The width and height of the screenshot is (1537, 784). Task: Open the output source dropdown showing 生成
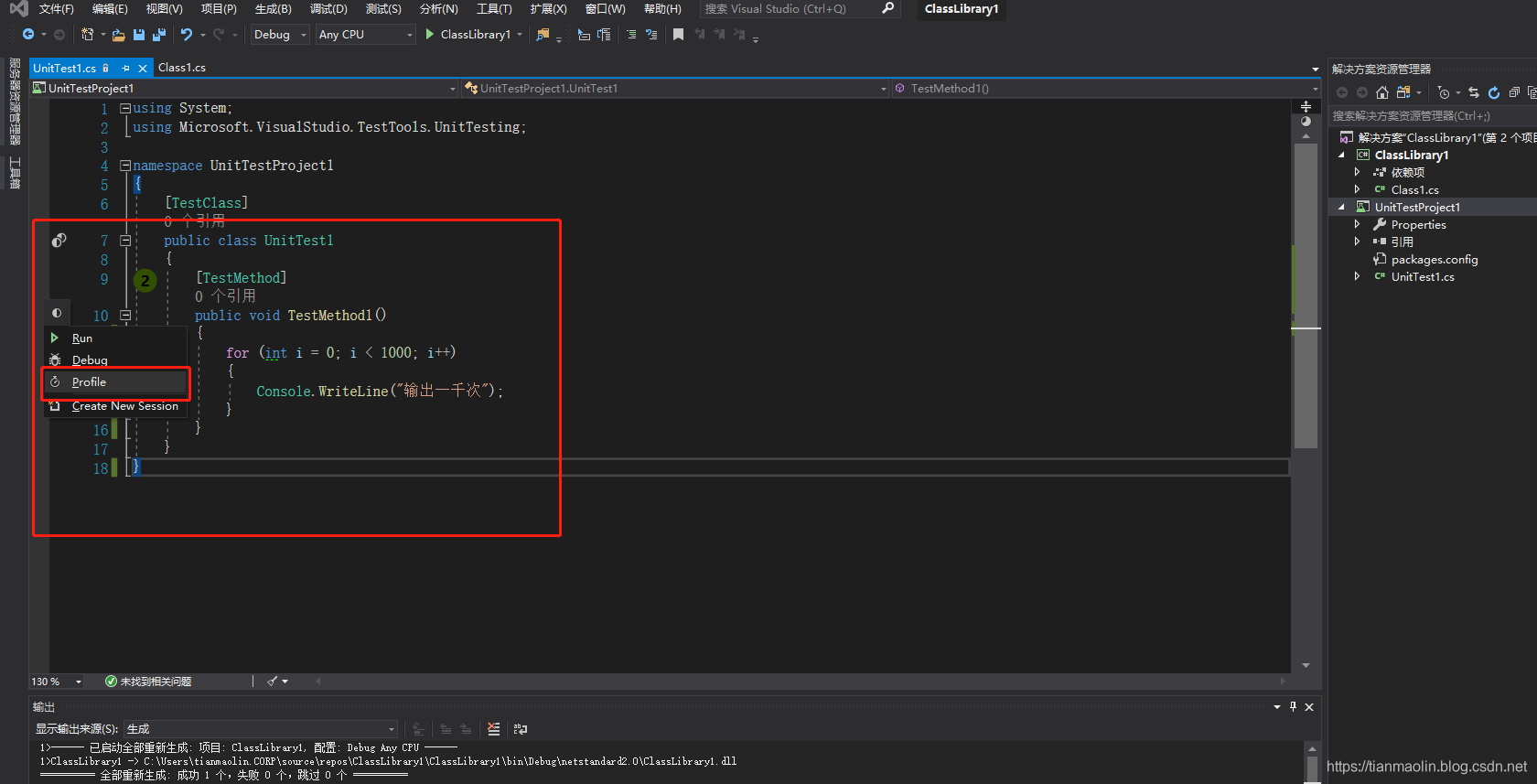[x=261, y=729]
